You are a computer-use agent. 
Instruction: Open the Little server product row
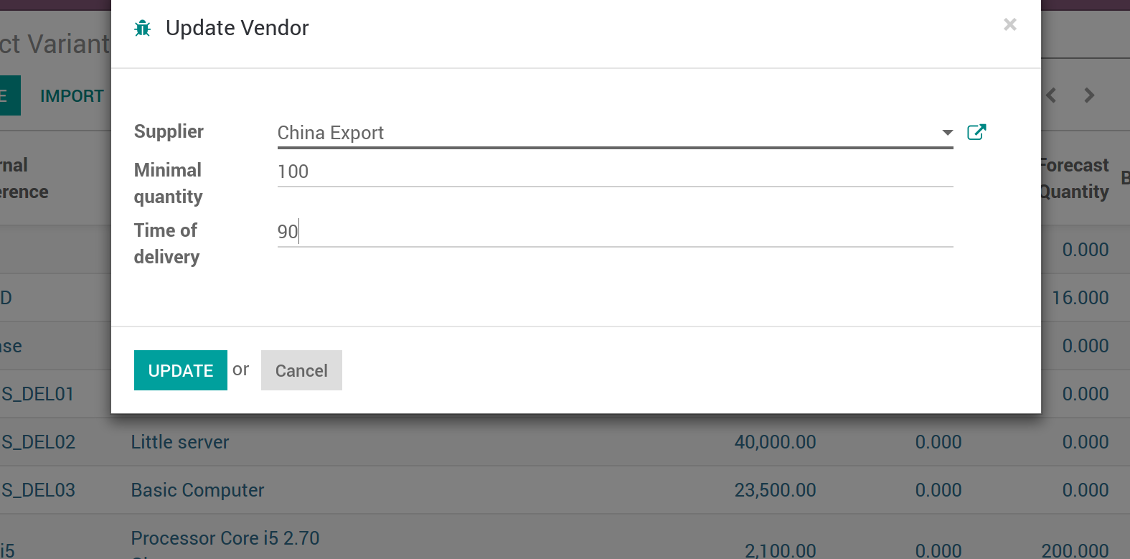pos(180,442)
